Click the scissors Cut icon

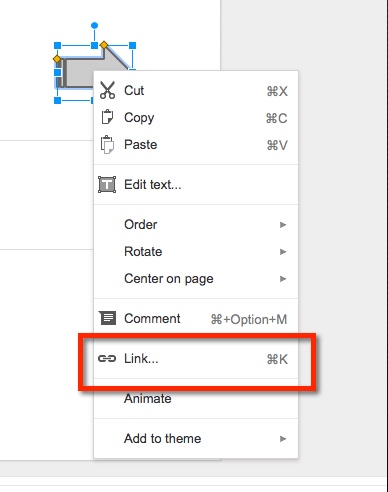point(107,90)
